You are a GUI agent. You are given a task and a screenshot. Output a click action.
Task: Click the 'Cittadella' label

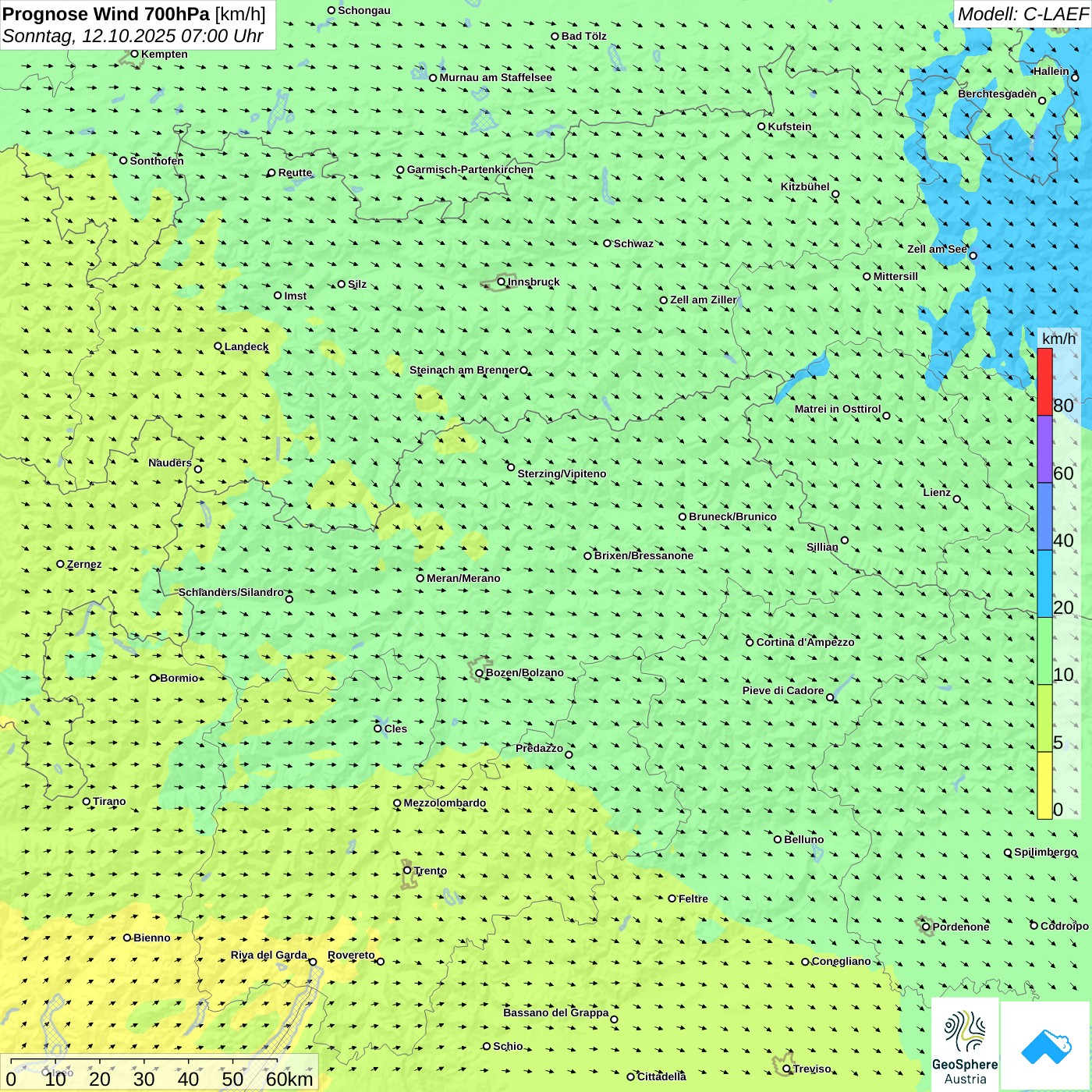point(661,1076)
